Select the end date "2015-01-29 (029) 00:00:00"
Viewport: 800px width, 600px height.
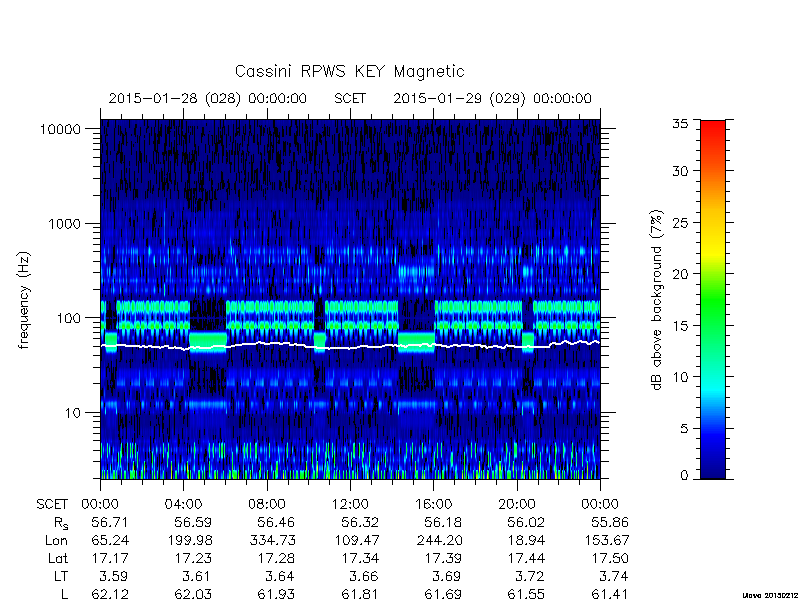[x=492, y=98]
